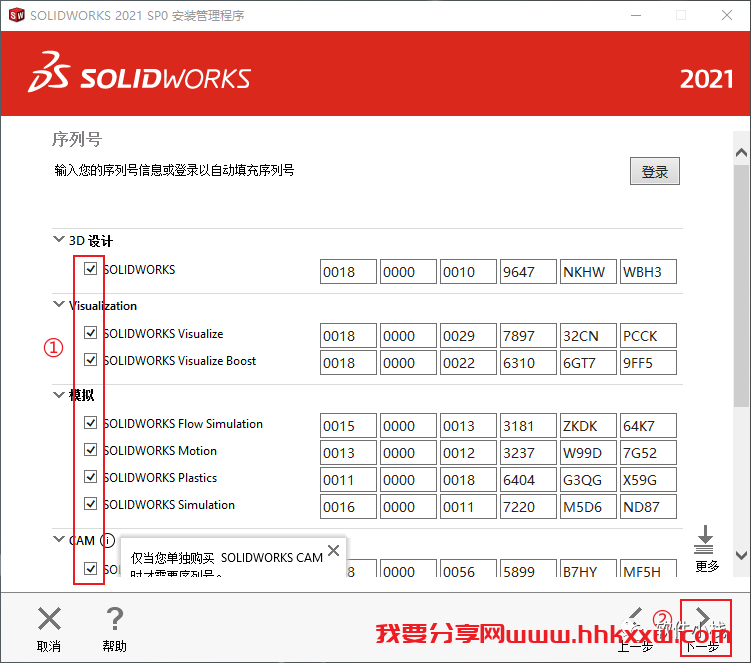Uncheck the SOLIDWORKS 3D design checkbox

point(91,269)
